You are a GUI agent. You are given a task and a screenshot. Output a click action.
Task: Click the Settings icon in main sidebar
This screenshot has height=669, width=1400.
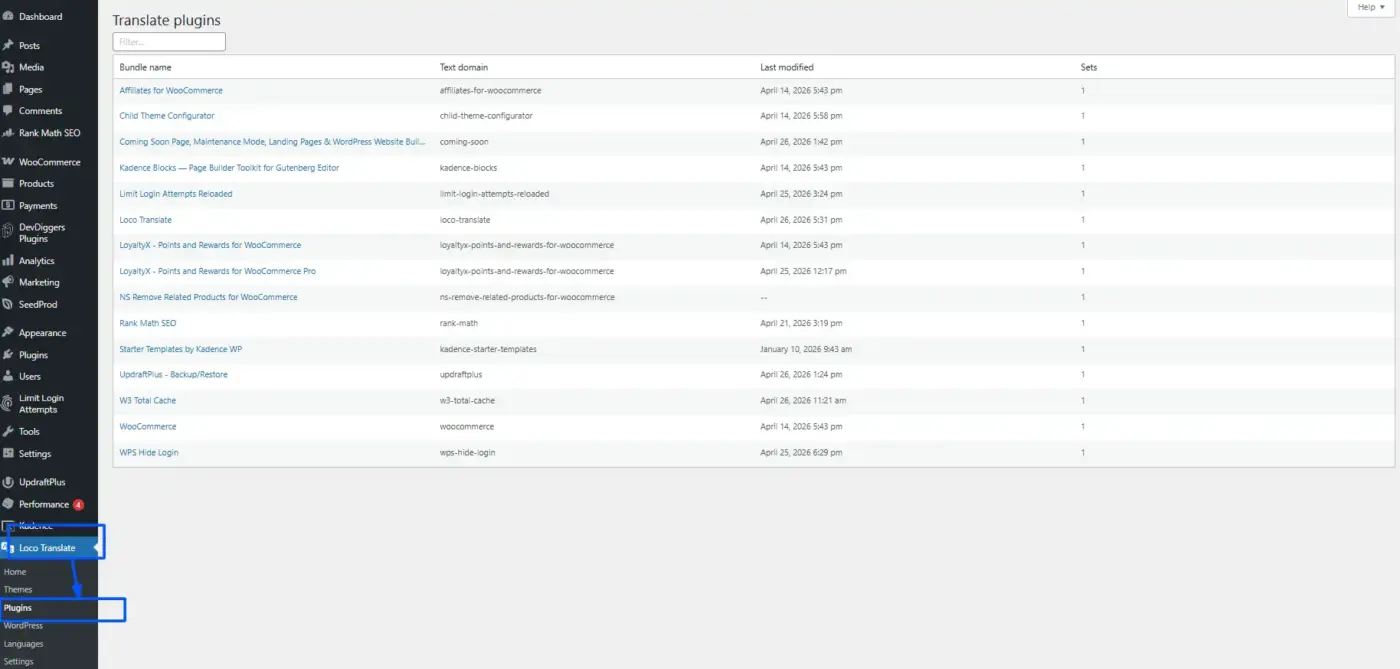(x=8, y=453)
